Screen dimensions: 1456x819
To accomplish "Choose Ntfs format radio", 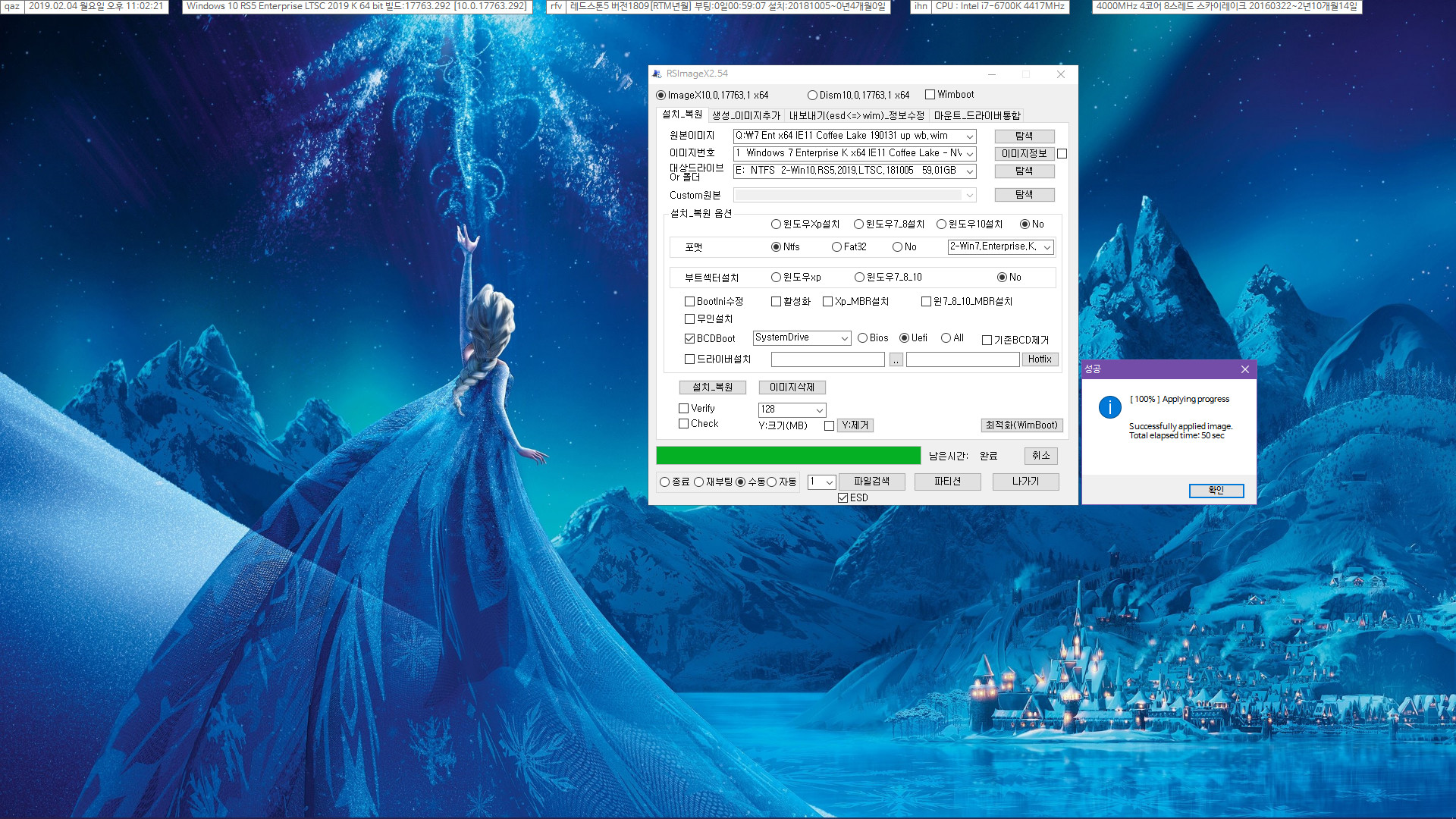I will click(x=776, y=247).
